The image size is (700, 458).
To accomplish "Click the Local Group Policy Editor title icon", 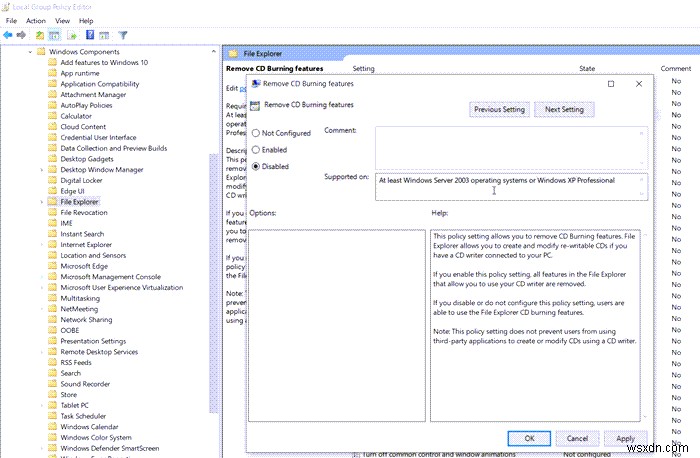I will pyautogui.click(x=6, y=7).
